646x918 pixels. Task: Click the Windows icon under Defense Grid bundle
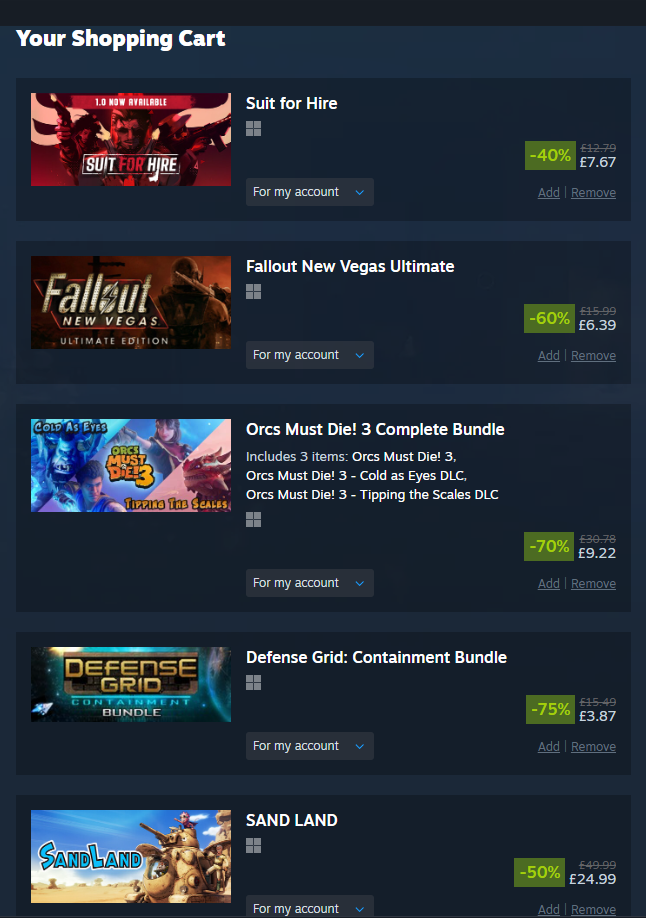253,683
